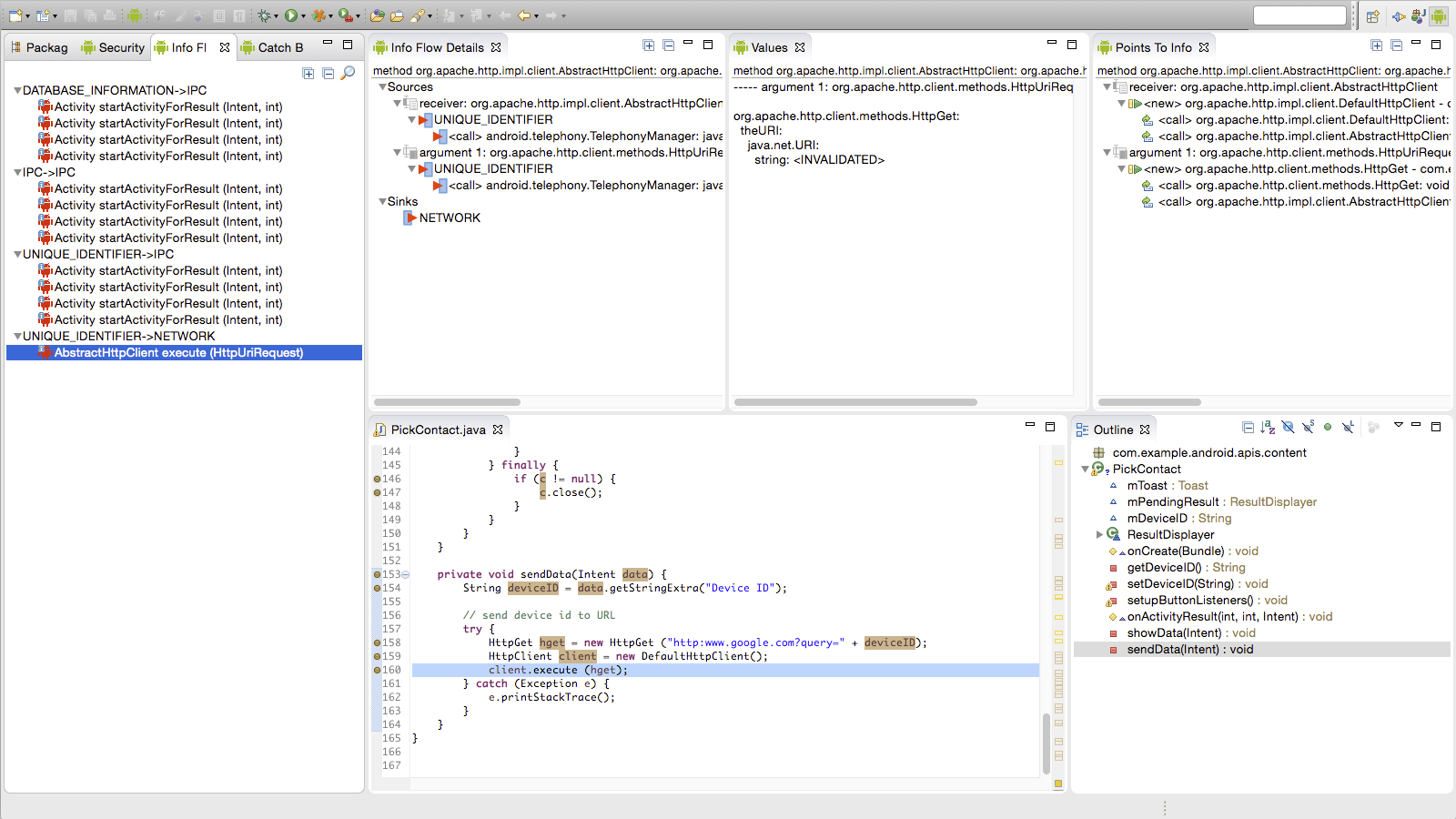Expand the ResultDisplayer class in Outline
The height and width of the screenshot is (819, 1456).
(x=1099, y=535)
